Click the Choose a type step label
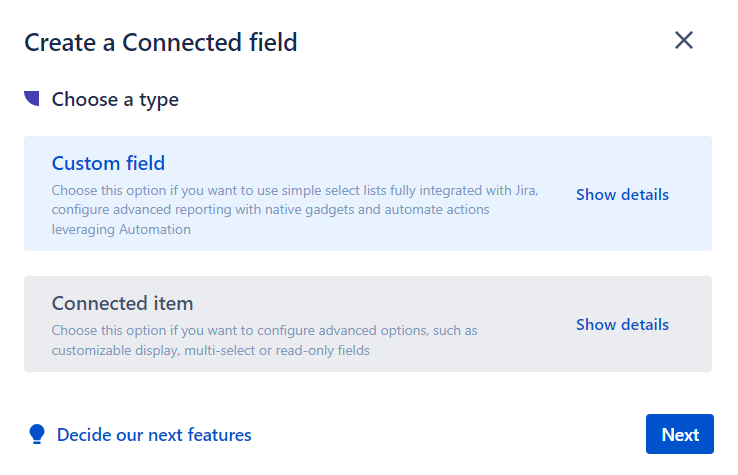Viewport: 738px width, 475px height. coord(115,99)
